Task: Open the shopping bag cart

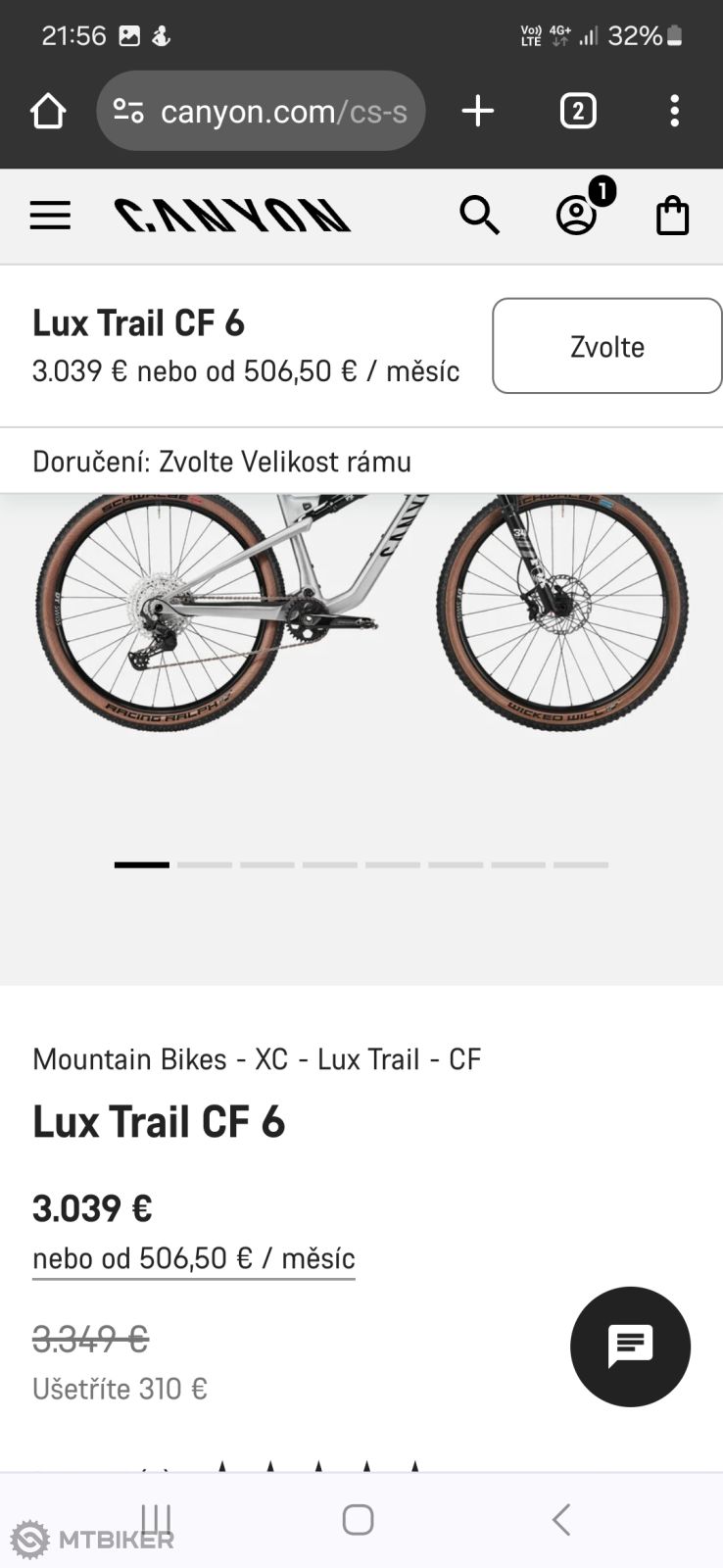Action: [672, 216]
